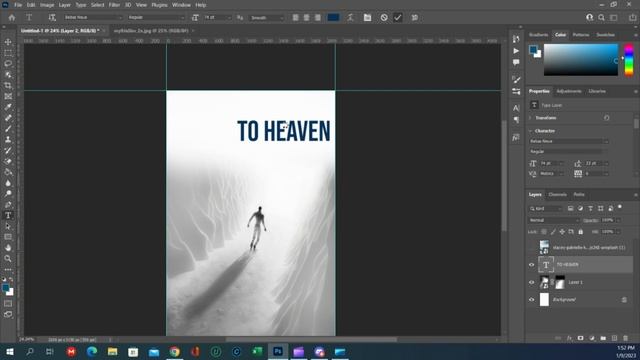This screenshot has width=640, height=360.
Task: Commit text edit with checkmark
Action: tap(398, 18)
